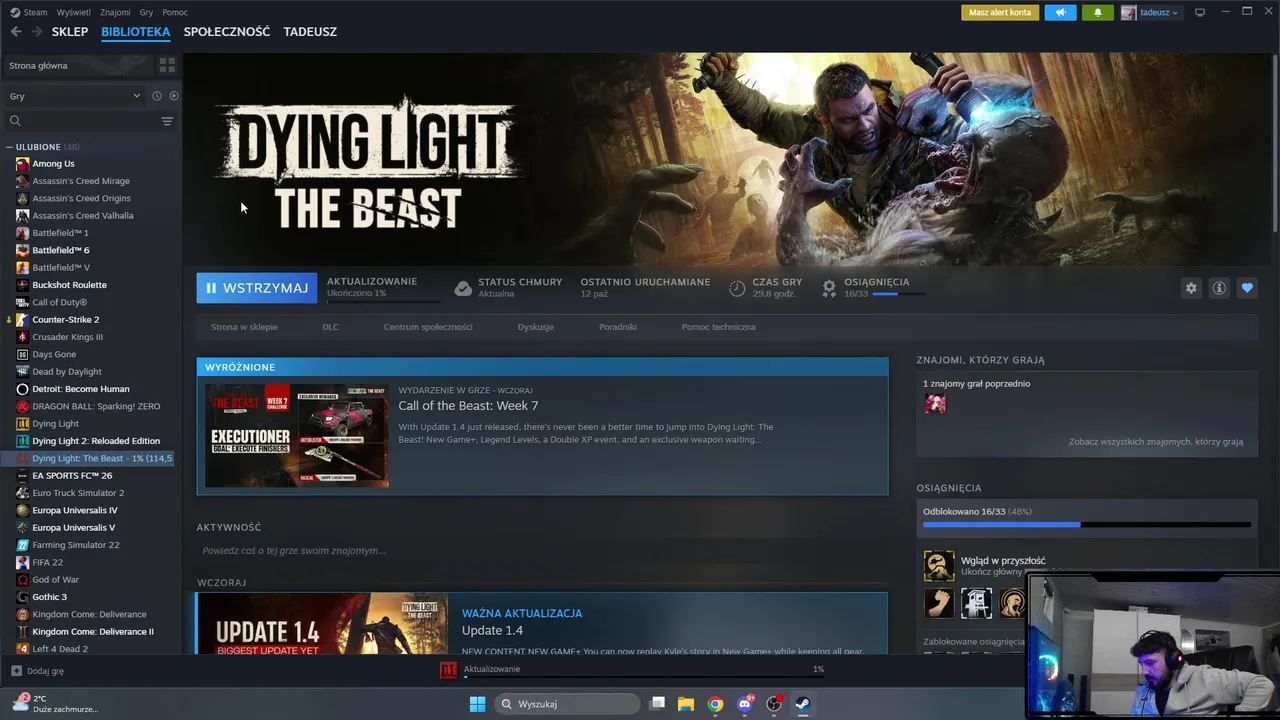
Task: Open game settings gear icon
Action: coord(1191,288)
